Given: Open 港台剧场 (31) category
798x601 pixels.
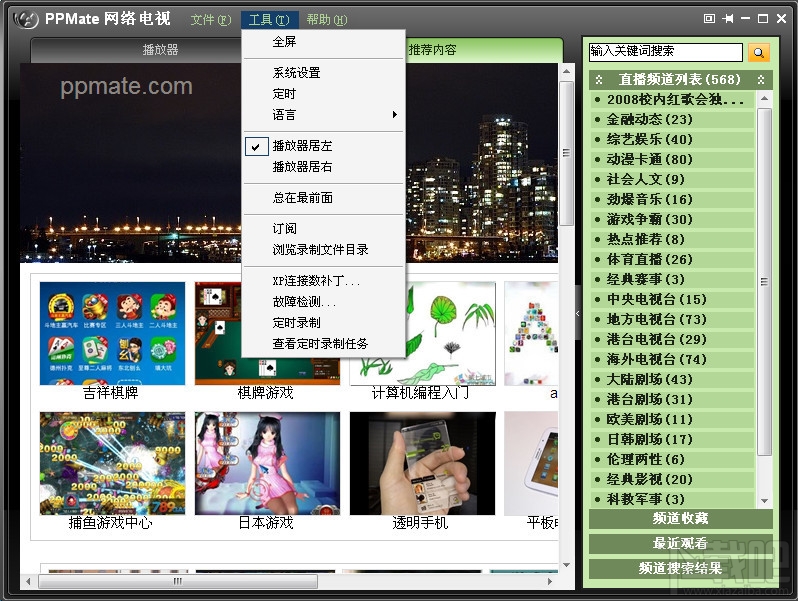Looking at the screenshot, I should [673, 399].
